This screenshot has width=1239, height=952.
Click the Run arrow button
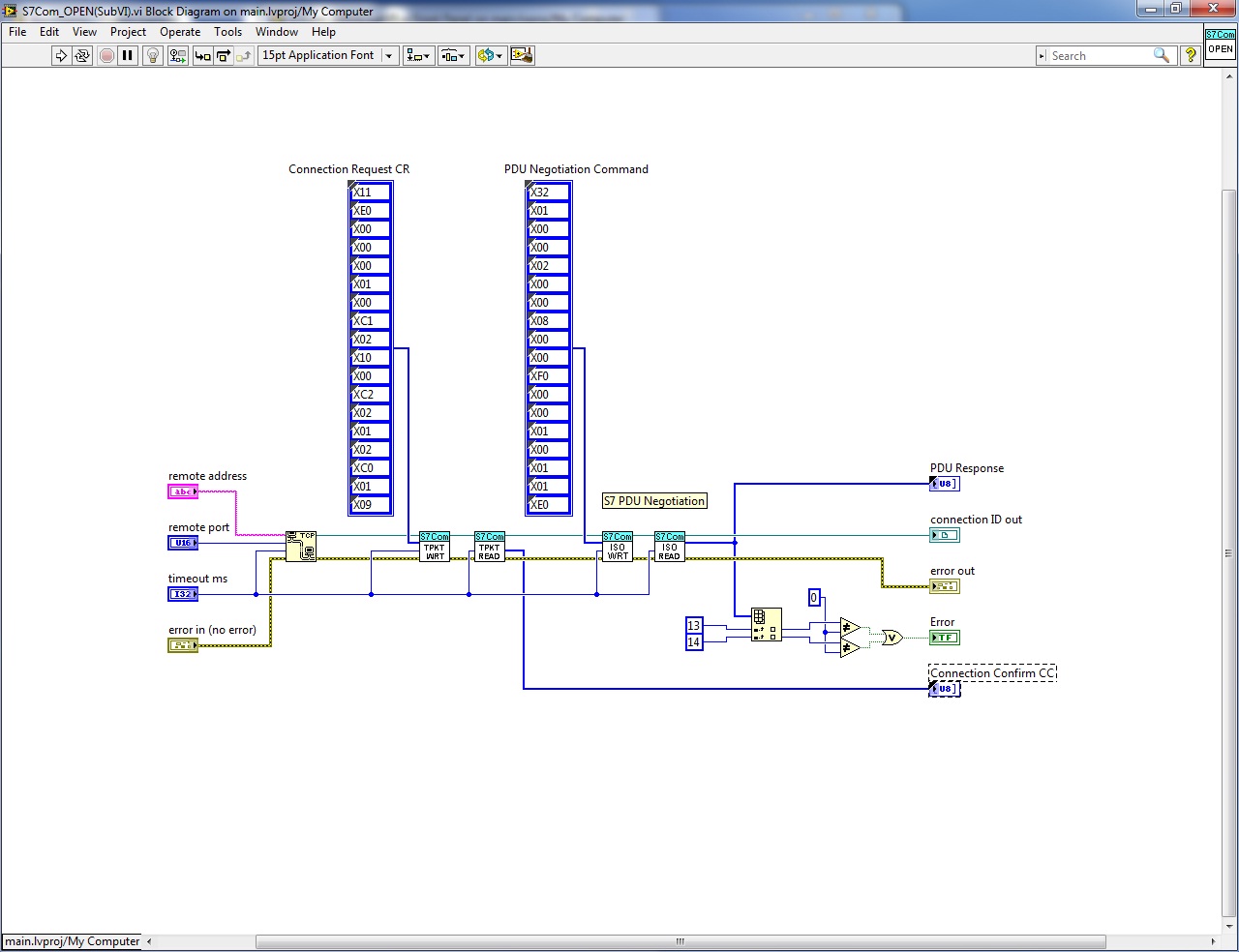61,55
